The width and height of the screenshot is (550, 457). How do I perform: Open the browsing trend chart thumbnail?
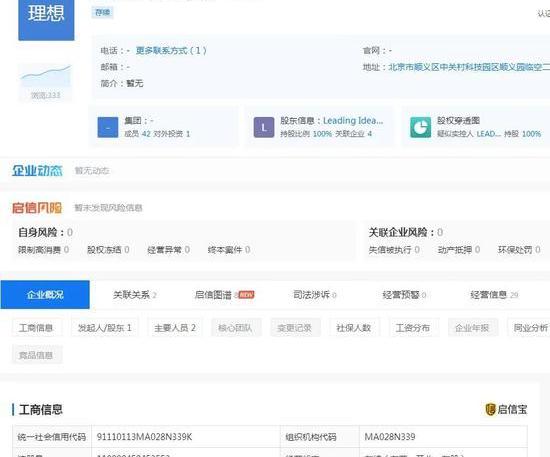point(46,82)
